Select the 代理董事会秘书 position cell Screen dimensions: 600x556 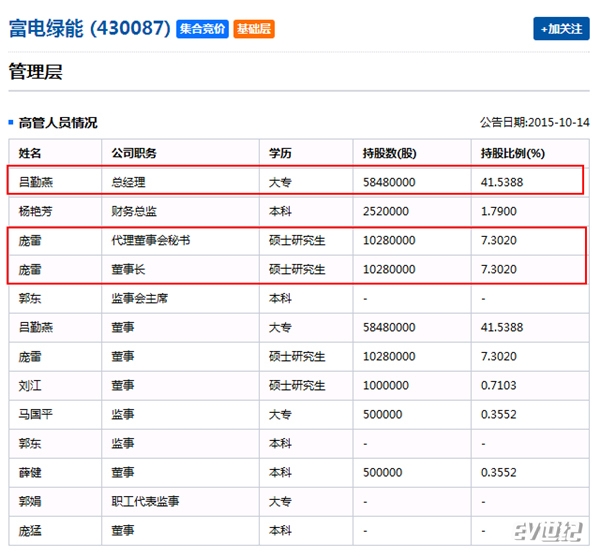[151, 240]
